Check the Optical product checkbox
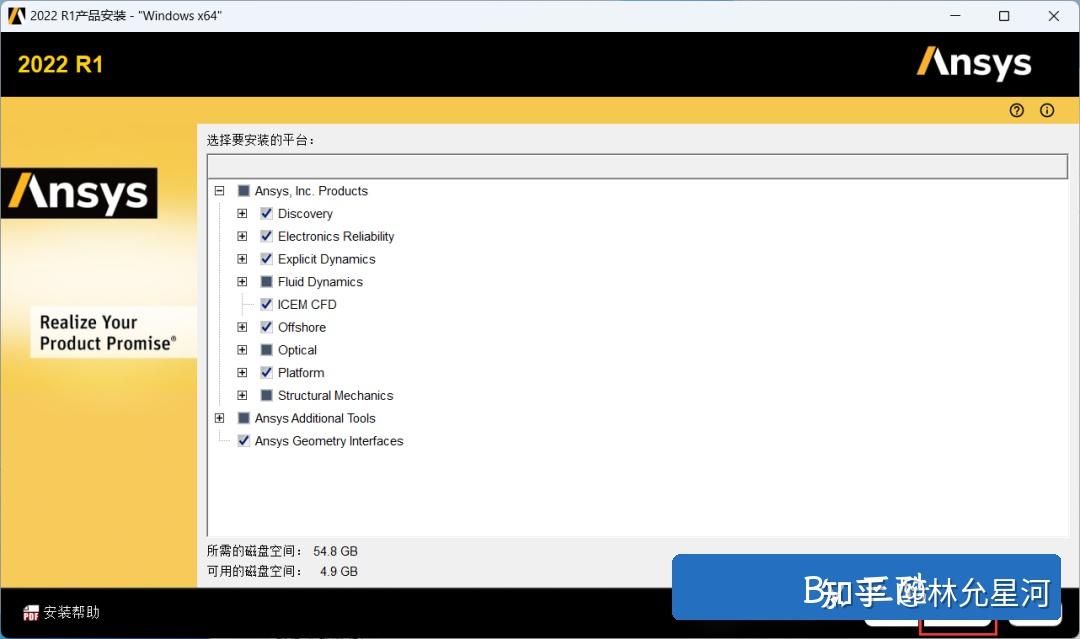Screen dimensions: 1080x639 coord(266,350)
